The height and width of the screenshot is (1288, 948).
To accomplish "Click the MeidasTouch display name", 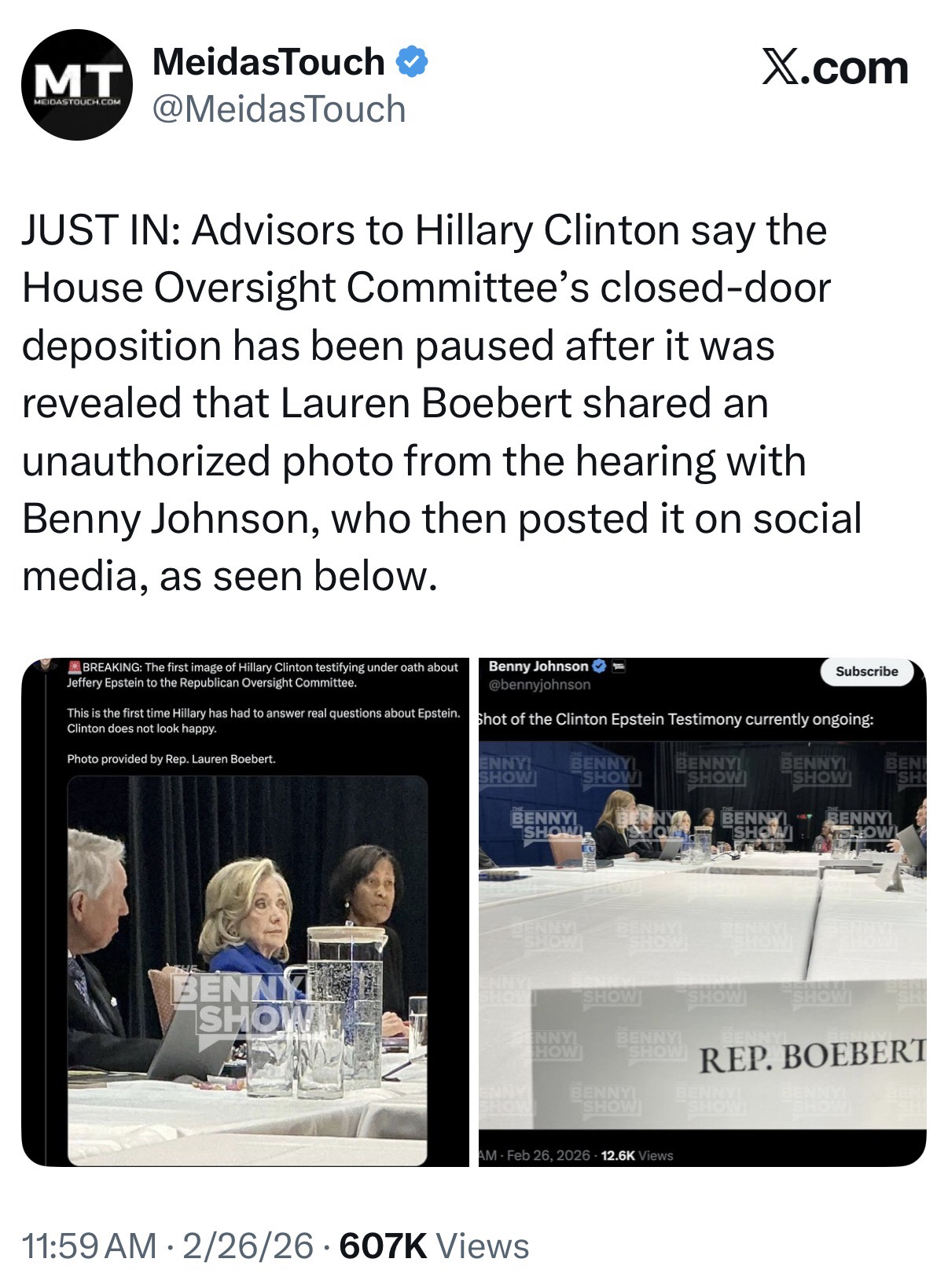I will 269,62.
